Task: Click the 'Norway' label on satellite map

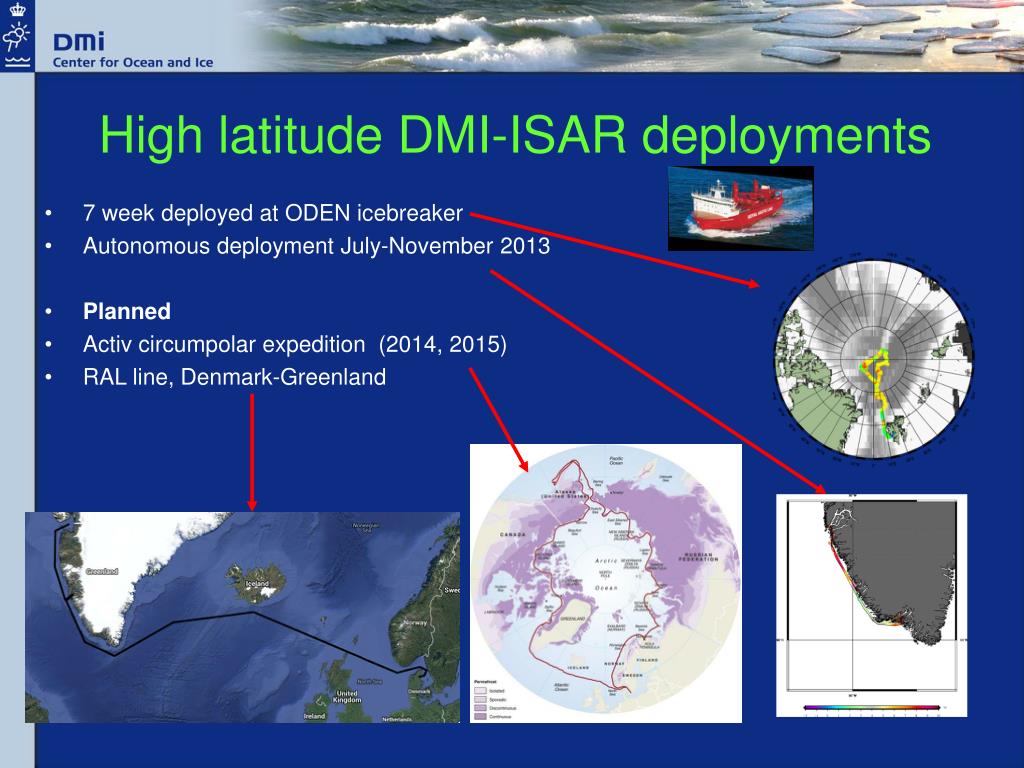Action: (x=415, y=622)
